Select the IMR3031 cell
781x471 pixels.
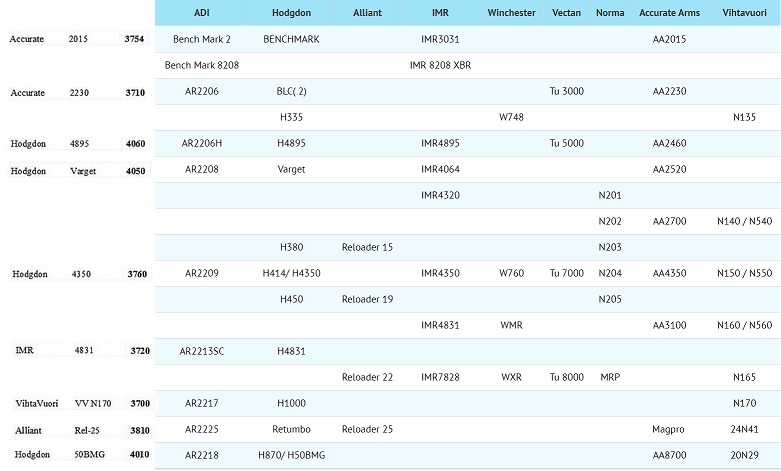(x=440, y=39)
